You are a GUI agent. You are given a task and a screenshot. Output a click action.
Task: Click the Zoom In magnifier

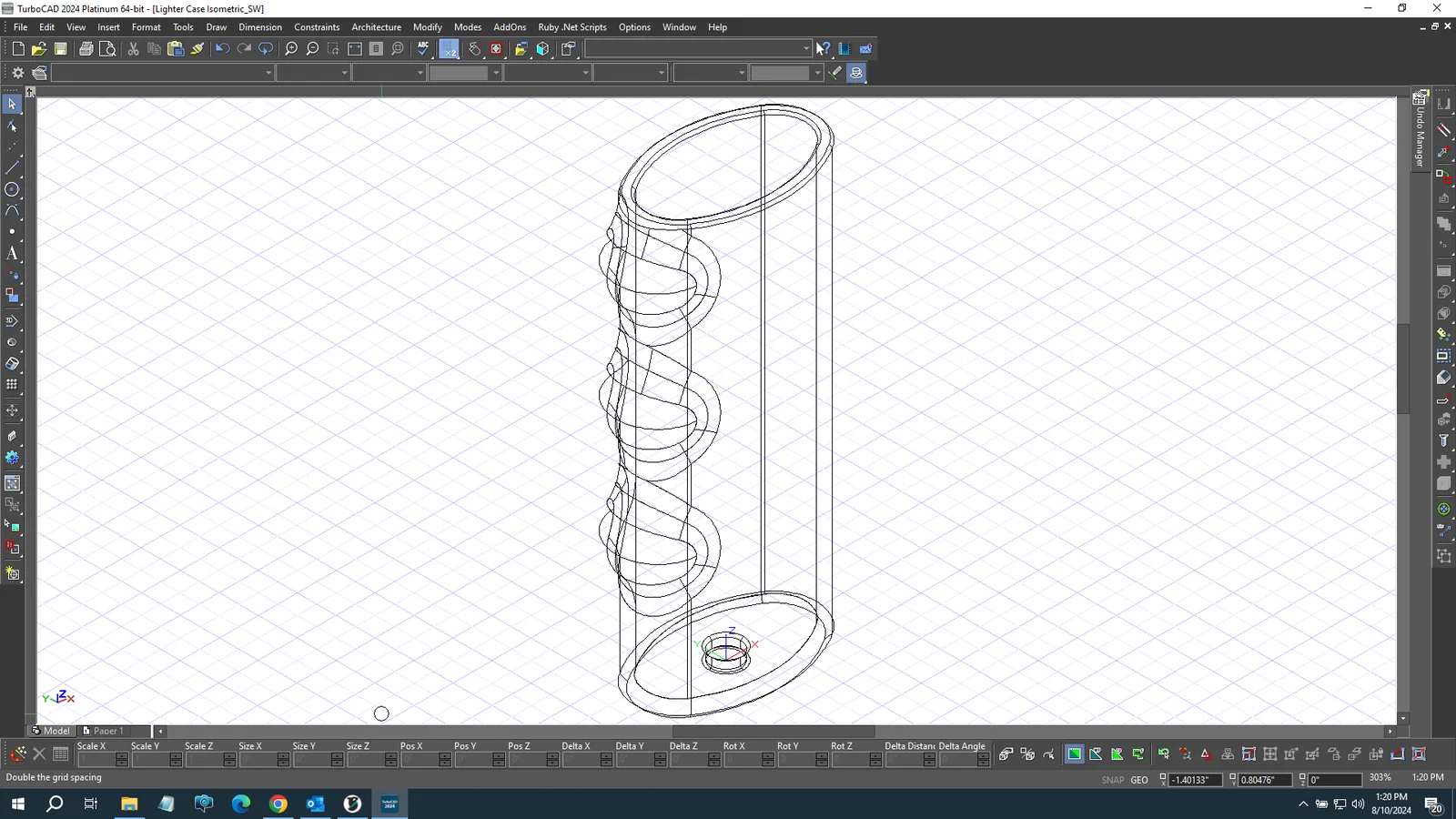pyautogui.click(x=291, y=49)
